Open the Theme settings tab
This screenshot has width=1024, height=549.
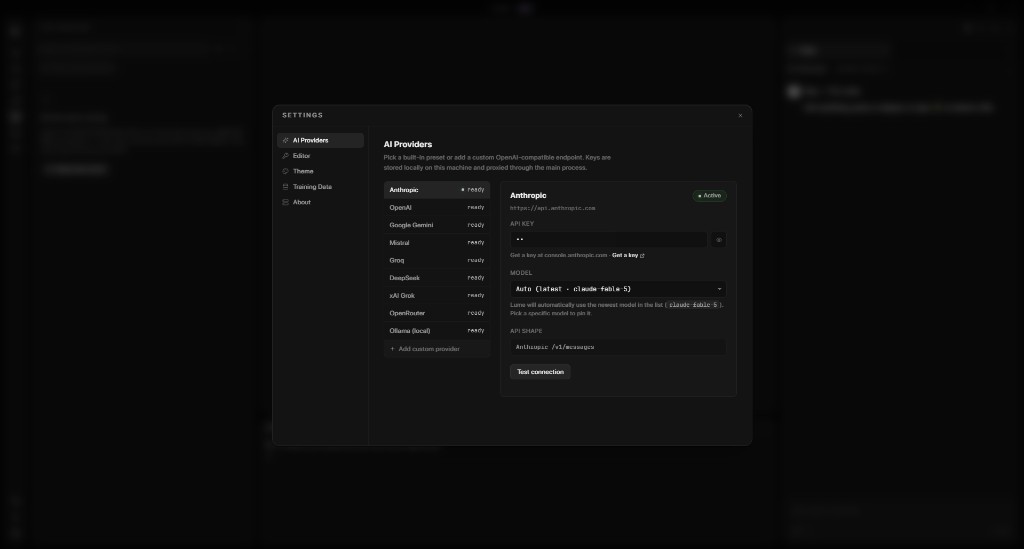point(320,171)
